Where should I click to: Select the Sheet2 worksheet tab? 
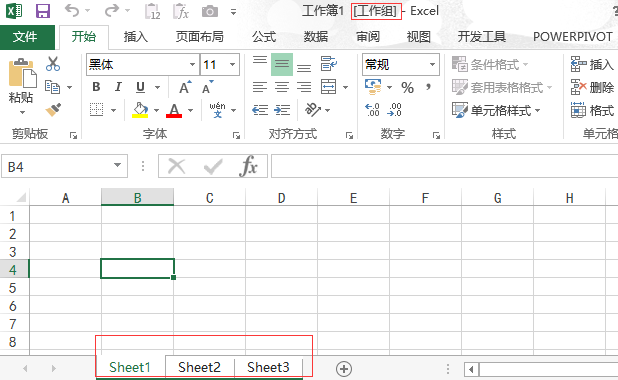199,367
